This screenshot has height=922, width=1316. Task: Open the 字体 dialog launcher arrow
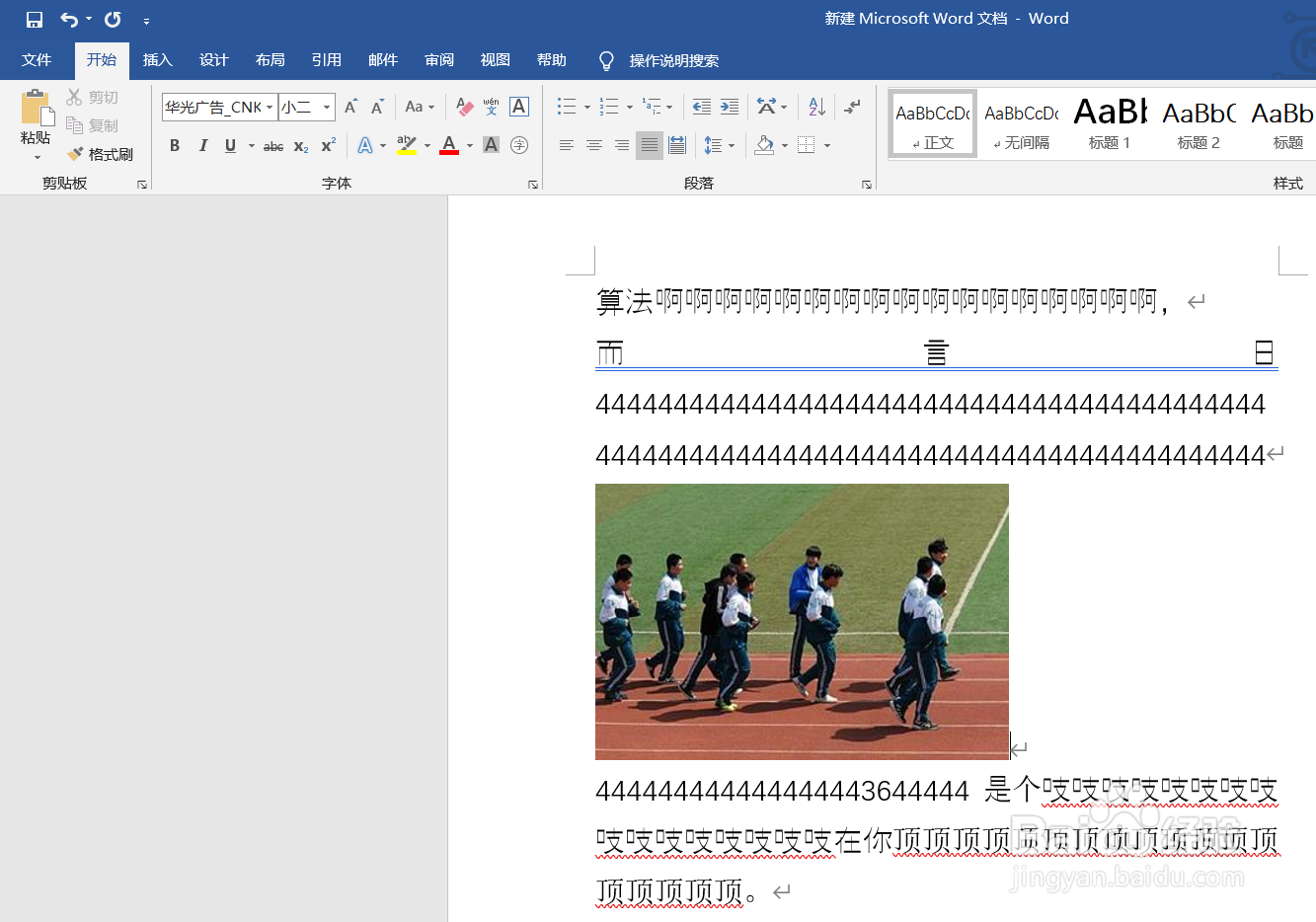[532, 184]
